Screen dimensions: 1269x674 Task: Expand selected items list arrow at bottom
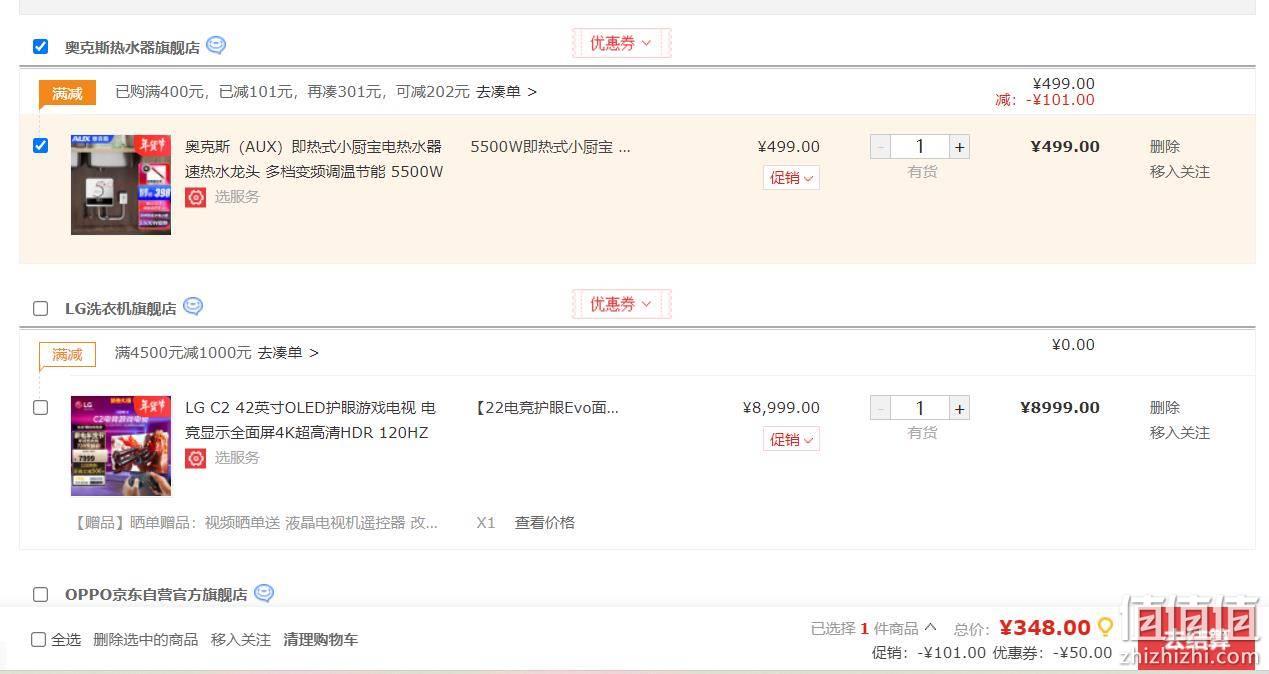(x=930, y=627)
